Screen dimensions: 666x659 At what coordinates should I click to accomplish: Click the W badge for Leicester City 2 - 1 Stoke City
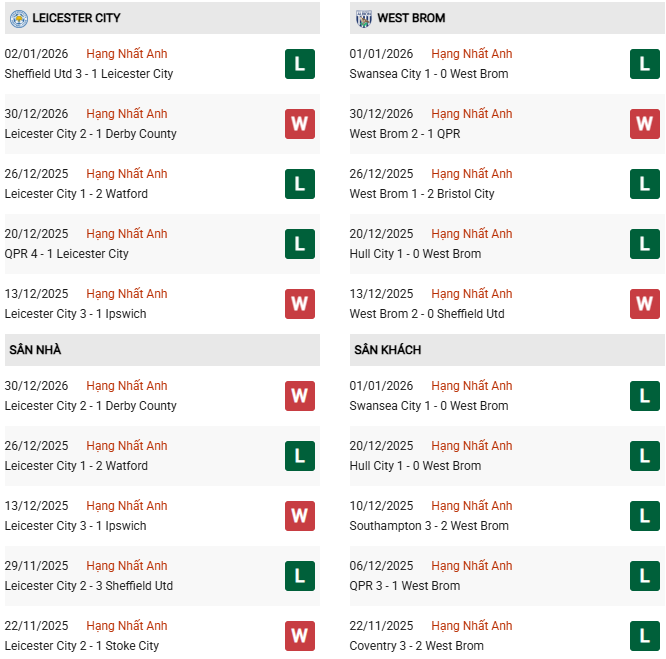(299, 636)
